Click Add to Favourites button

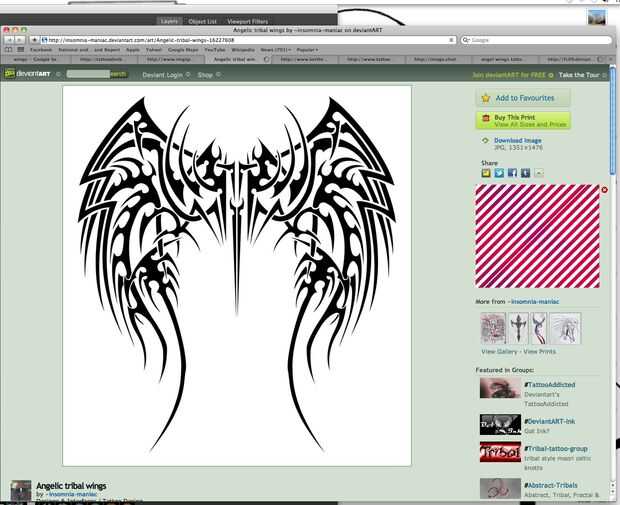tap(523, 98)
